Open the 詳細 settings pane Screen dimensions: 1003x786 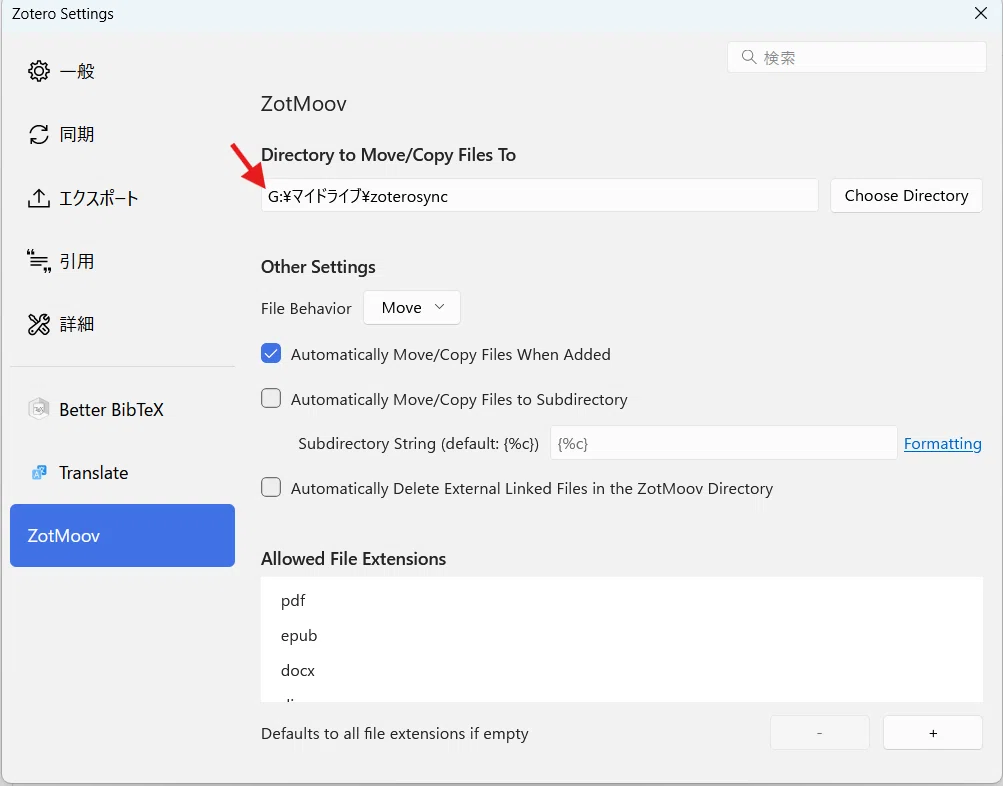coord(122,324)
